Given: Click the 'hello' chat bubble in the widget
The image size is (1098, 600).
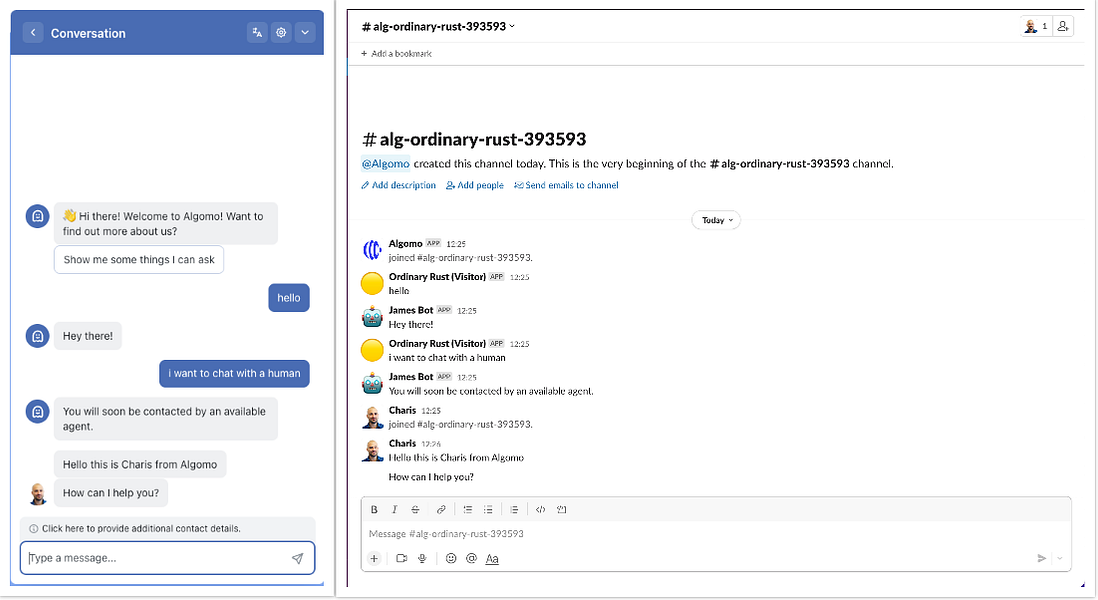Looking at the screenshot, I should (289, 298).
